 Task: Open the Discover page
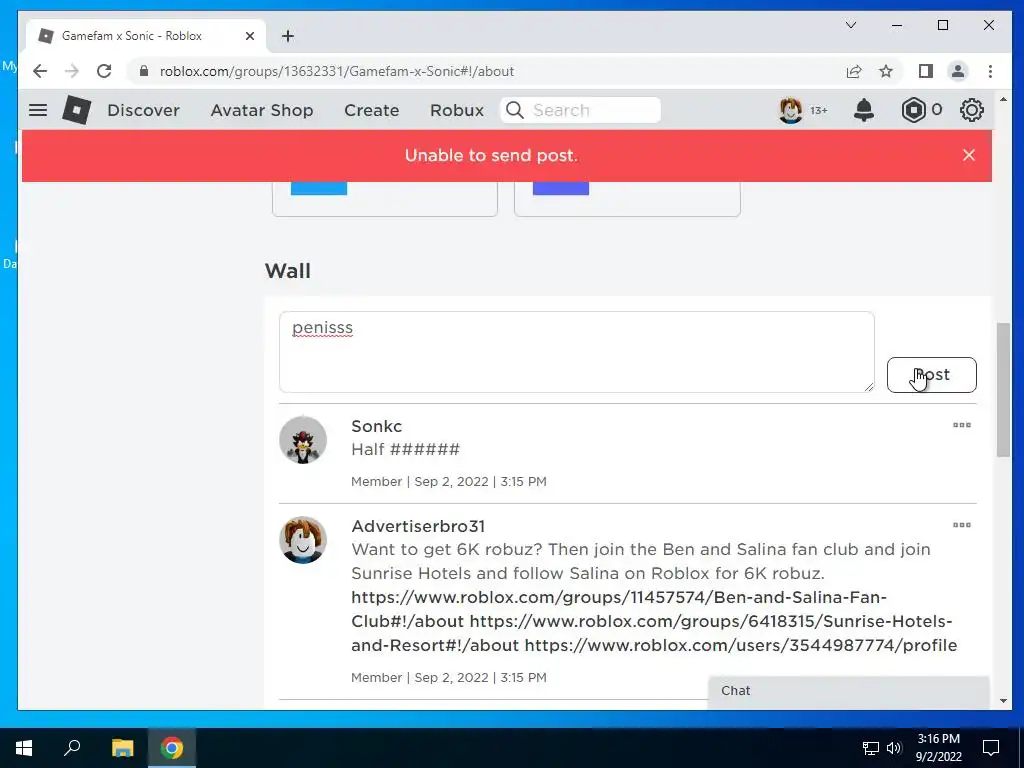pyautogui.click(x=143, y=110)
